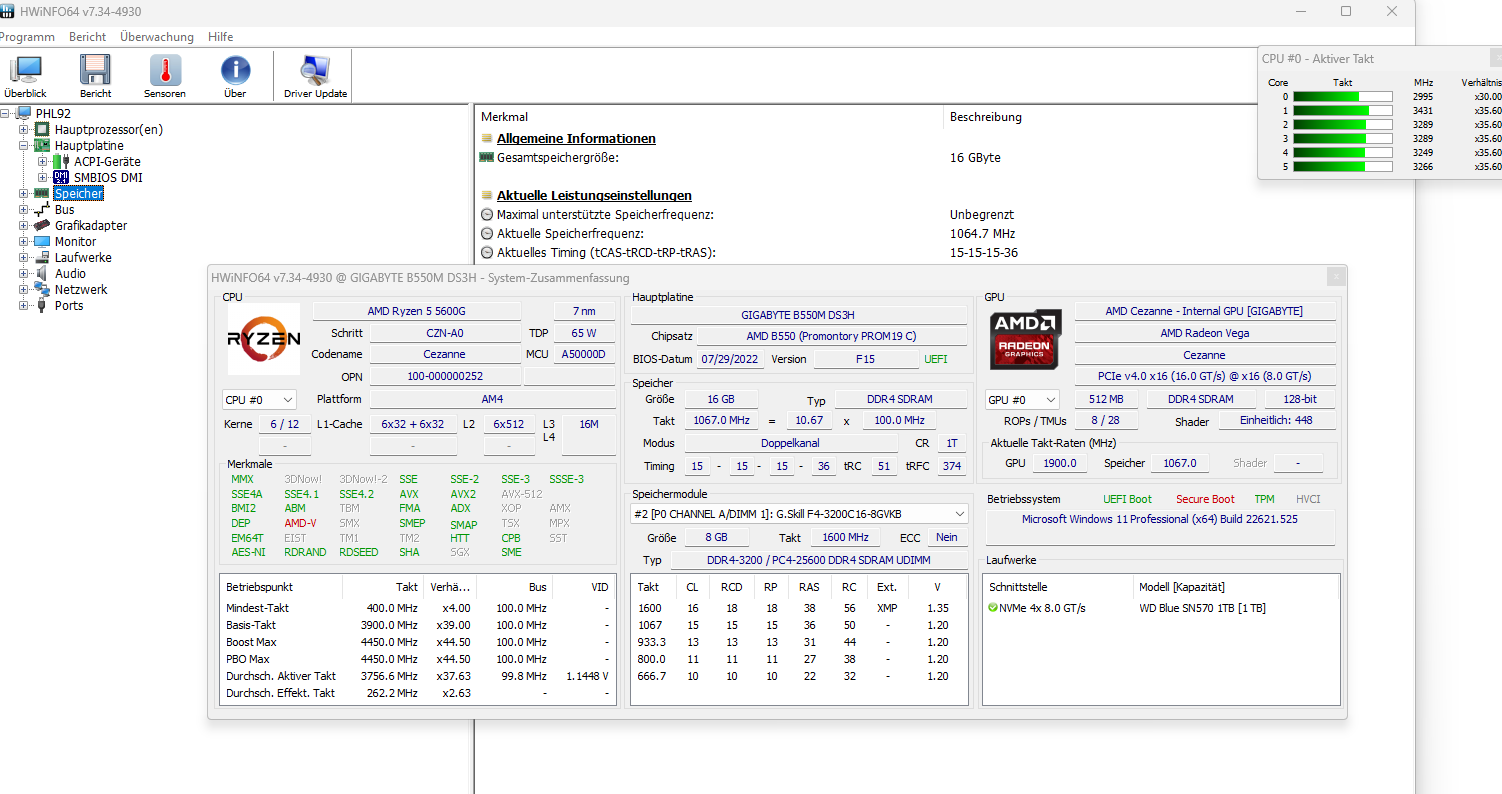Click the SMBIOS DMI icon in the tree
1502x794 pixels.
coord(61,177)
